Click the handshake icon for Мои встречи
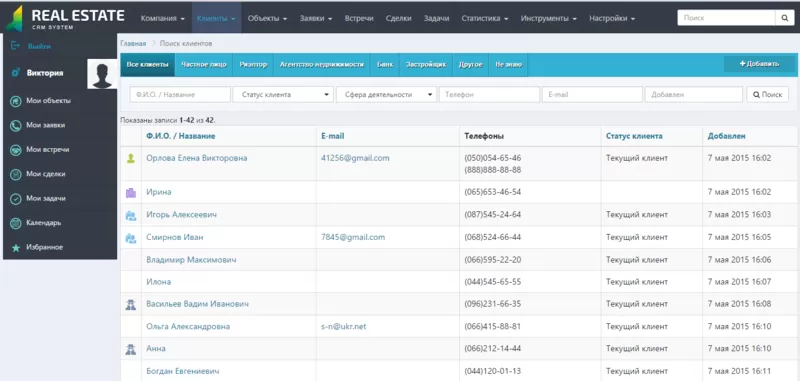 click(16, 150)
